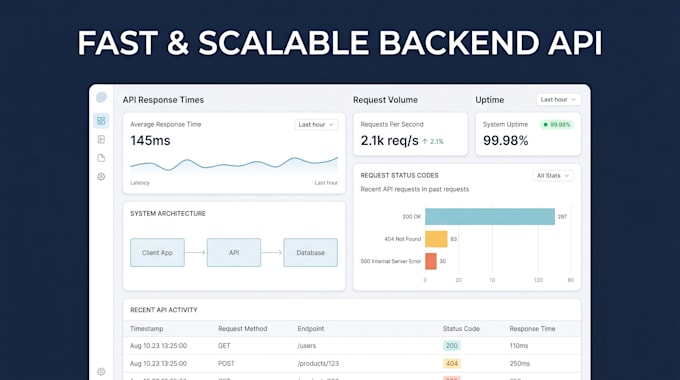The height and width of the screenshot is (380, 680).
Task: Click the blue 200 OK bar
Action: click(x=490, y=216)
